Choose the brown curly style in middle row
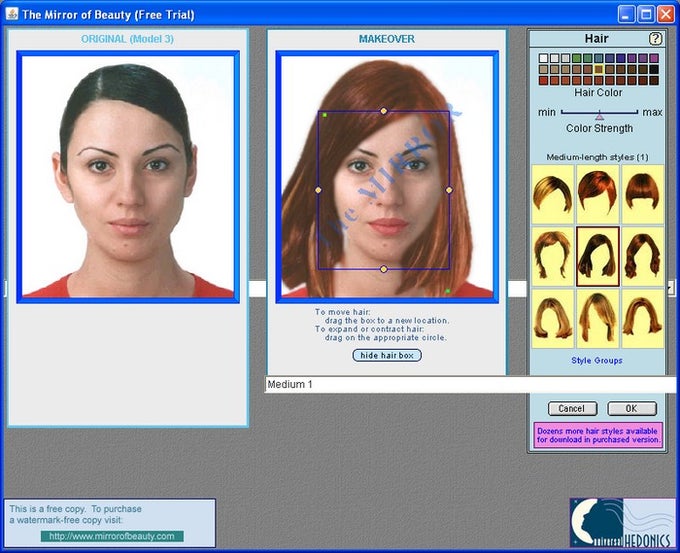Image resolution: width=680 pixels, height=553 pixels. [x=642, y=256]
